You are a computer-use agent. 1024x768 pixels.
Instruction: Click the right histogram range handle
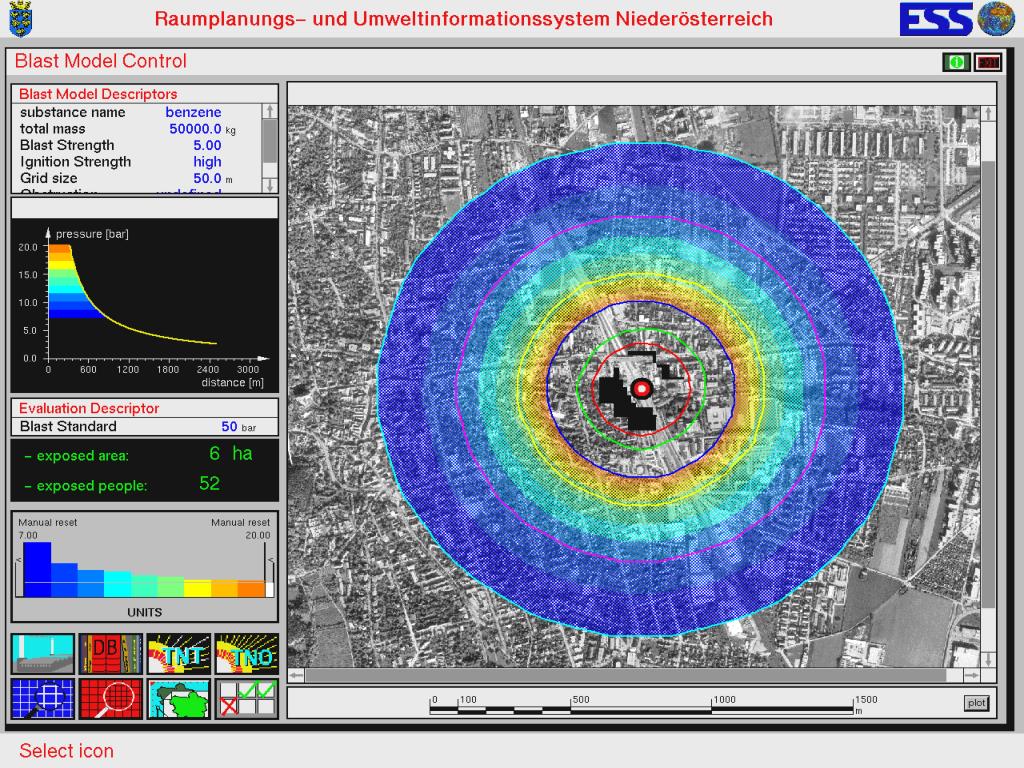[270, 577]
